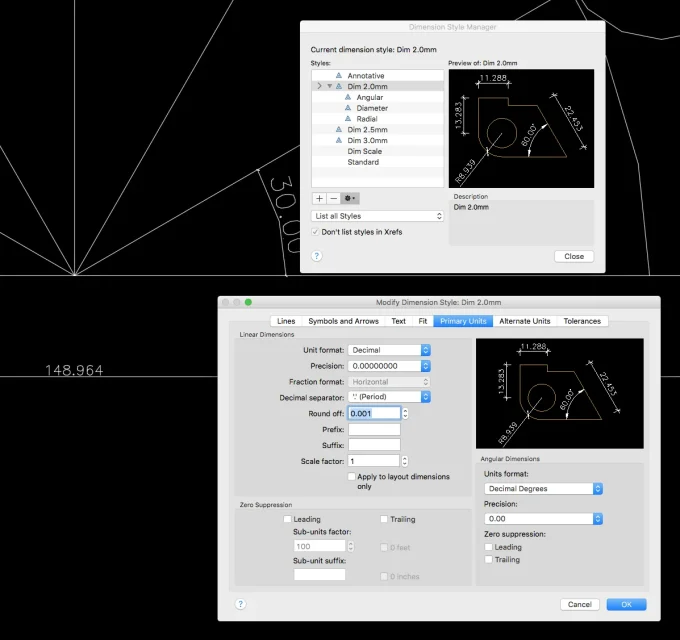680x640 pixels.
Task: Click the Suffix input field
Action: coord(374,445)
